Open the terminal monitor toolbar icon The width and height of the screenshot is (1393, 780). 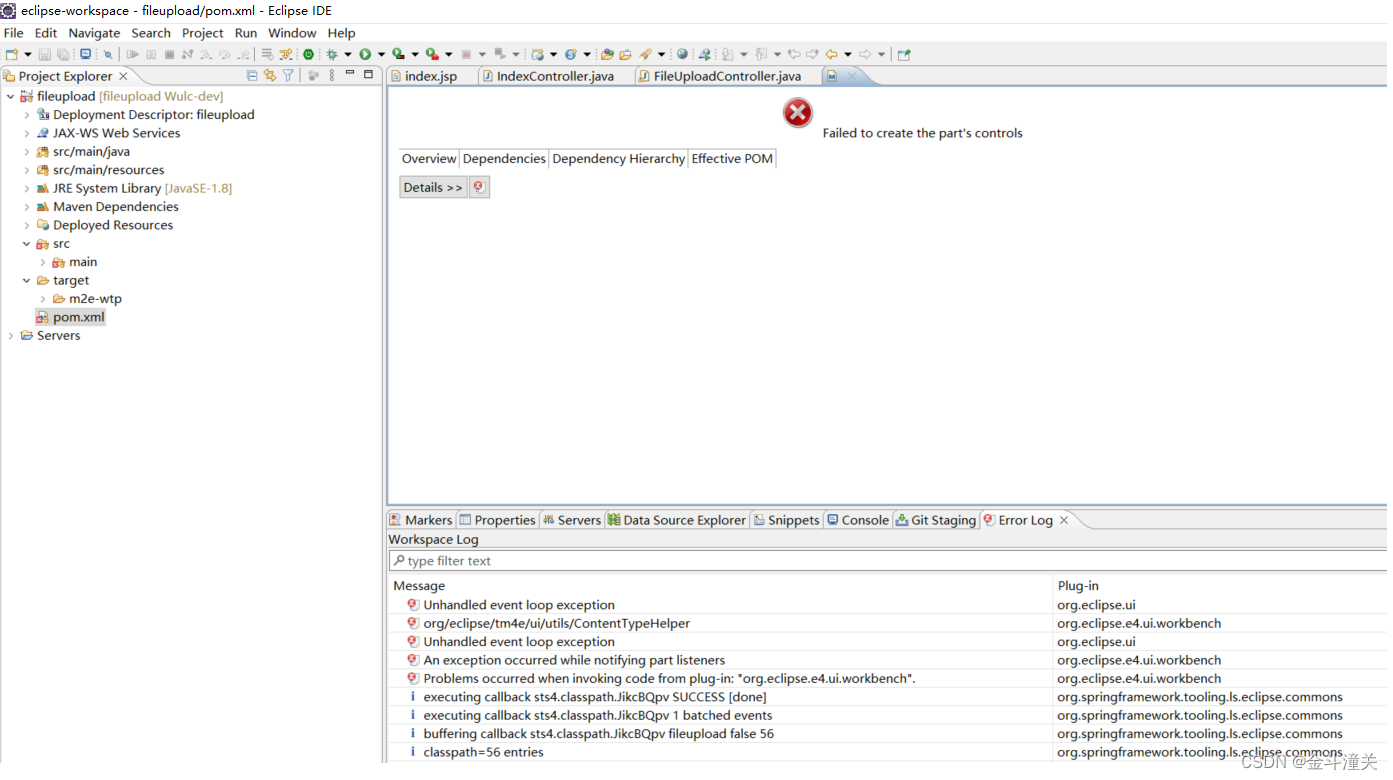pyautogui.click(x=86, y=54)
